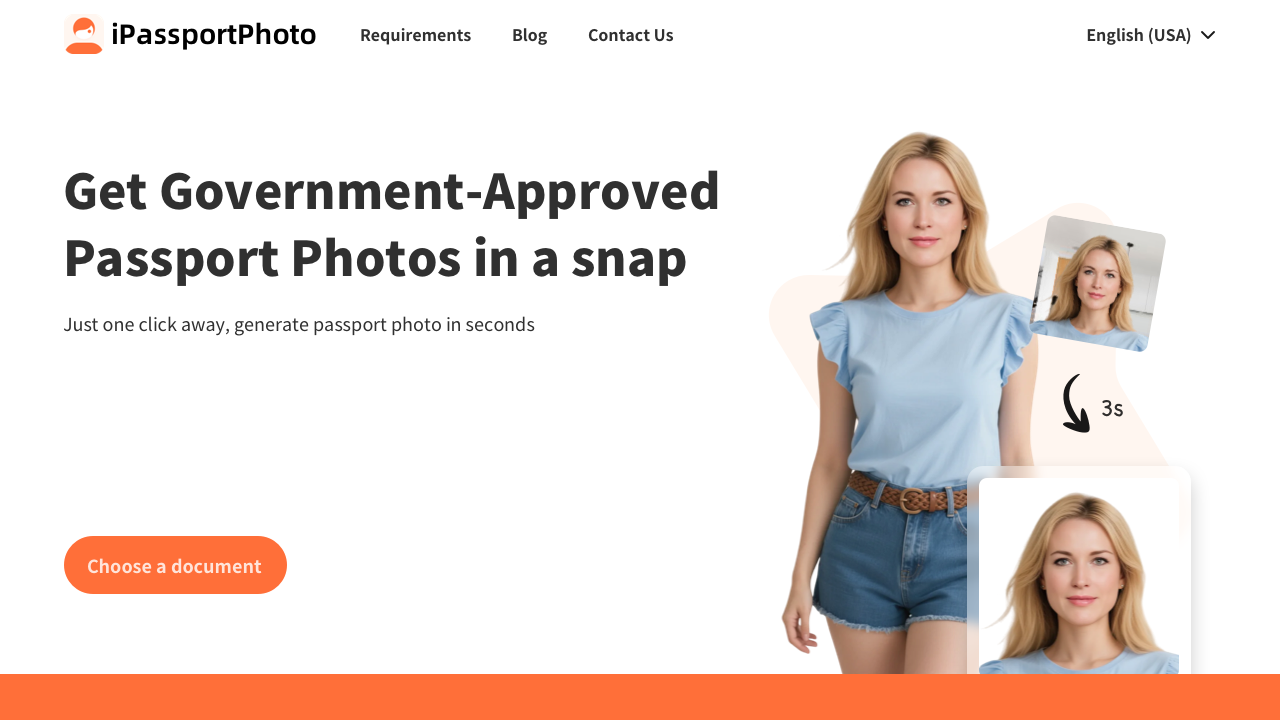Click the Passport Photos in a snap line
Viewport: 1280px width, 720px height.
click(x=375, y=257)
